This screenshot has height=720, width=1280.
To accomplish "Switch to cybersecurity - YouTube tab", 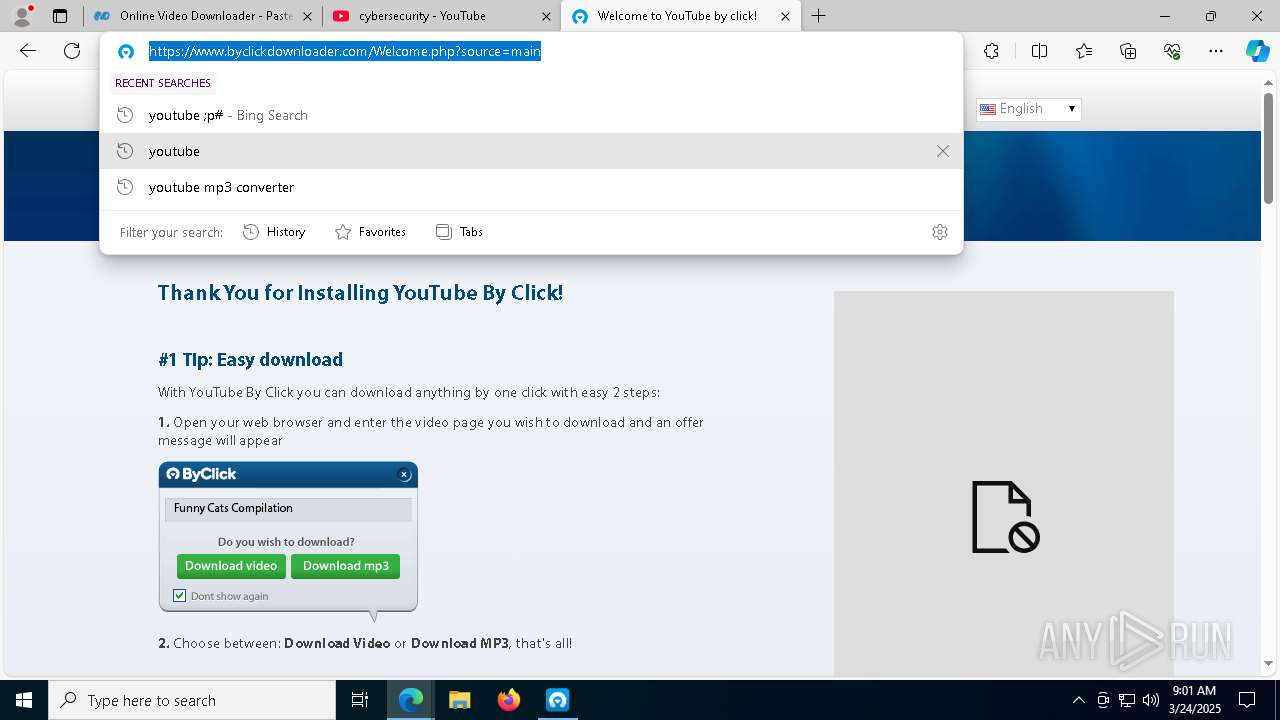I will [442, 16].
